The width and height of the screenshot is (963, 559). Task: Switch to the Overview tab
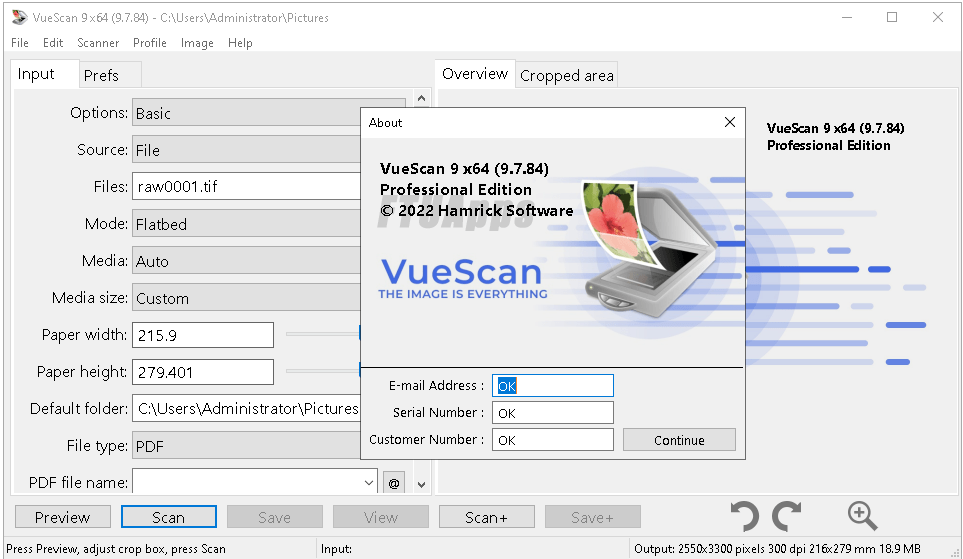tap(475, 74)
